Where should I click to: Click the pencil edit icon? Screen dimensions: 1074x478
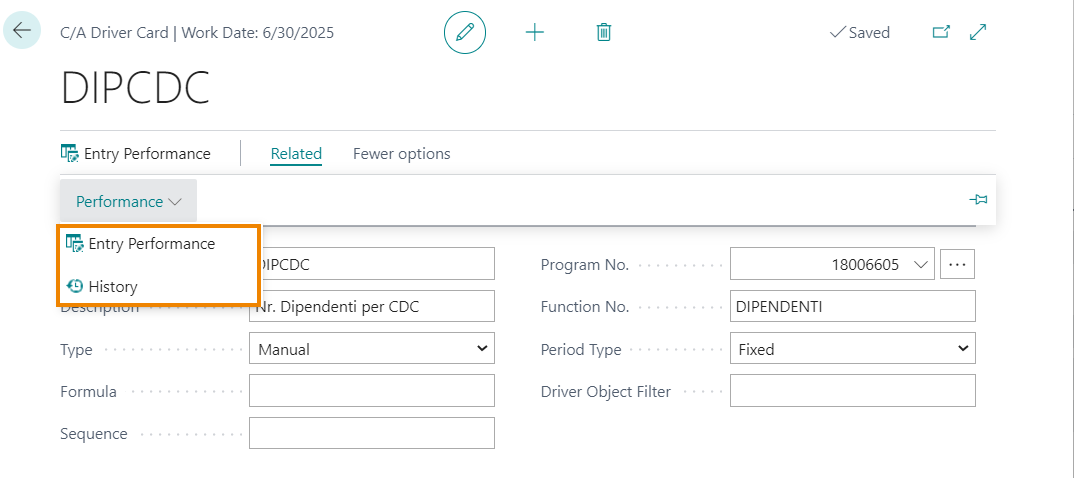(465, 32)
